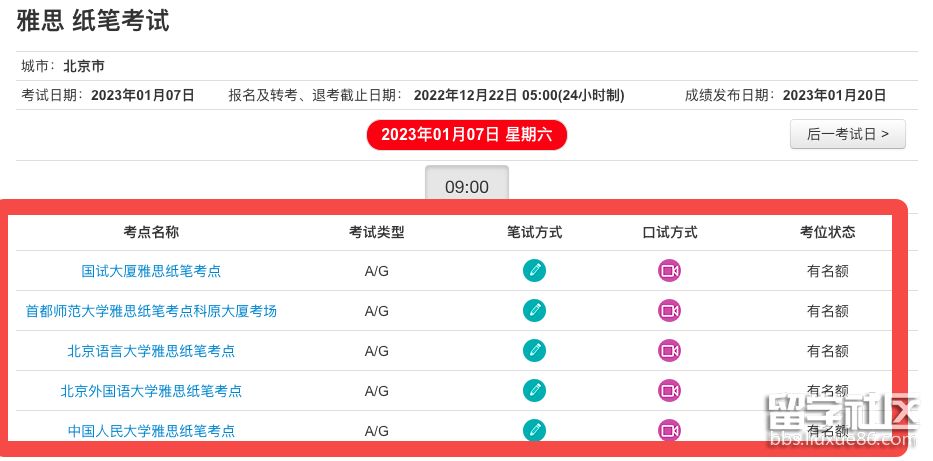The width and height of the screenshot is (933, 461).
Task: Click pencil icon for 北京语言大学 row
Action: 535,350
